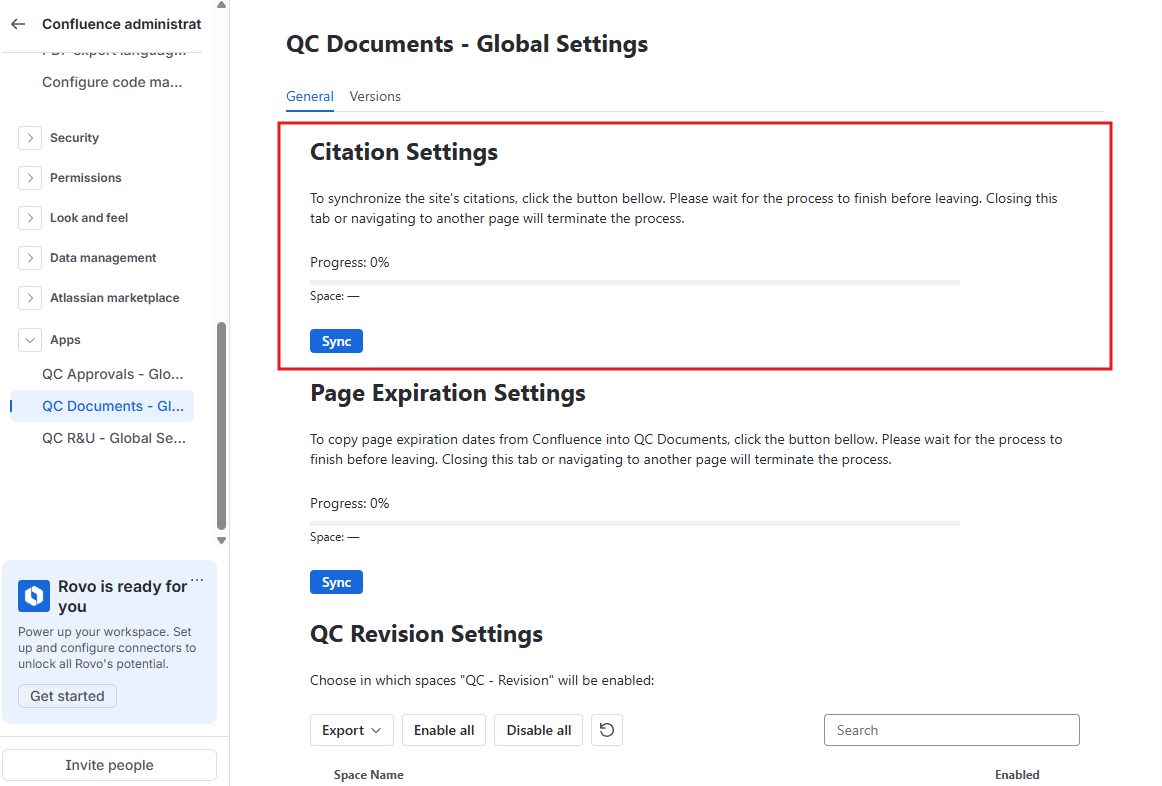The height and width of the screenshot is (786, 1162).
Task: Collapse the Apps section
Action: coord(30,340)
